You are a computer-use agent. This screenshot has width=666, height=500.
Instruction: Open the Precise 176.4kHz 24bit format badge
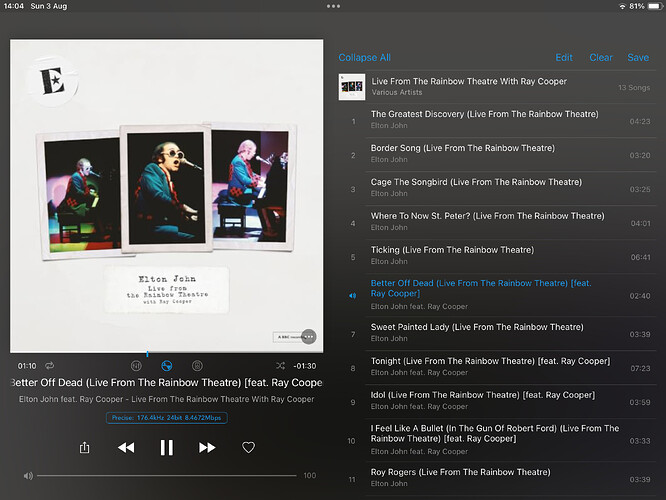point(166,418)
